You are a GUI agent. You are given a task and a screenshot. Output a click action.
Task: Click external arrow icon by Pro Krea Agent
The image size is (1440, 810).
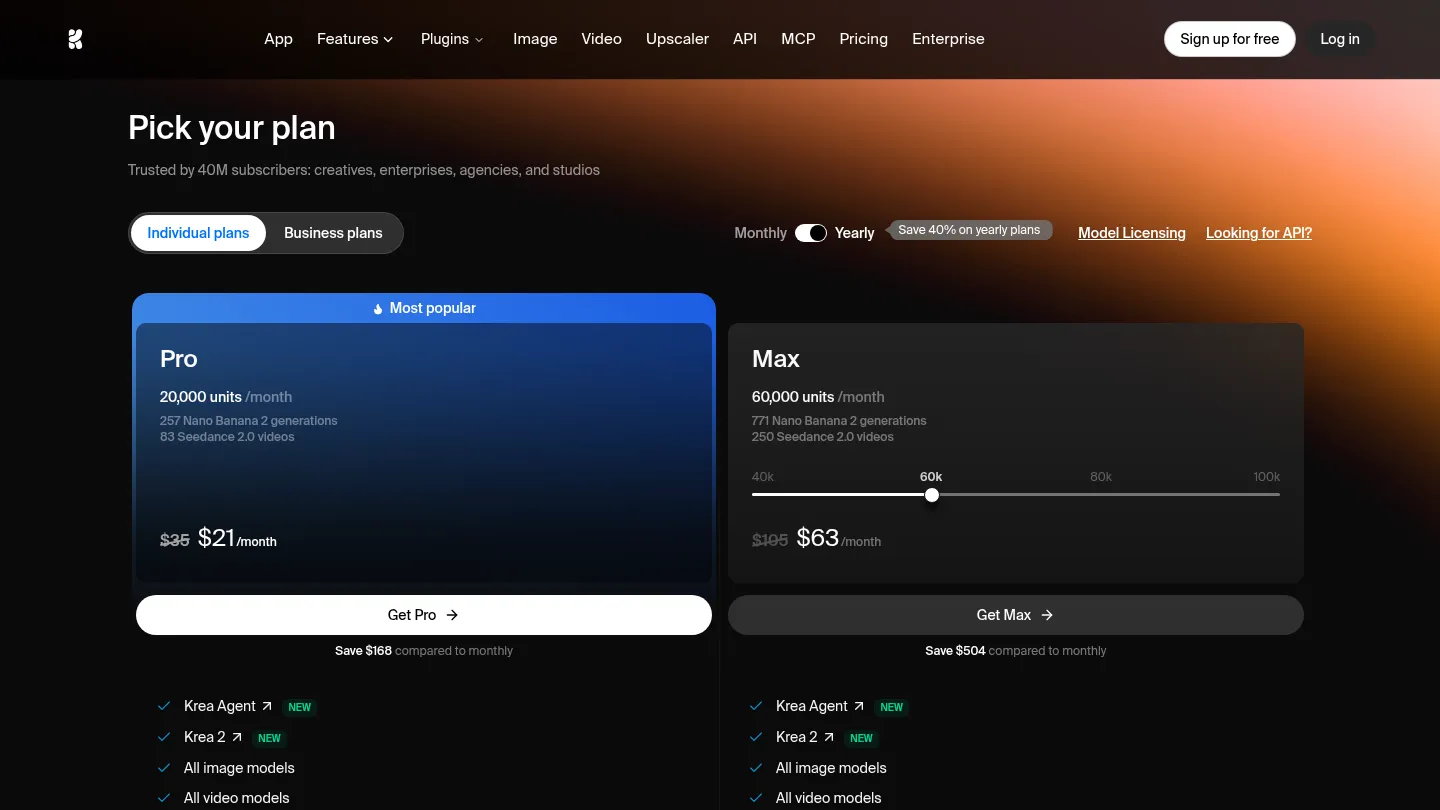point(267,706)
